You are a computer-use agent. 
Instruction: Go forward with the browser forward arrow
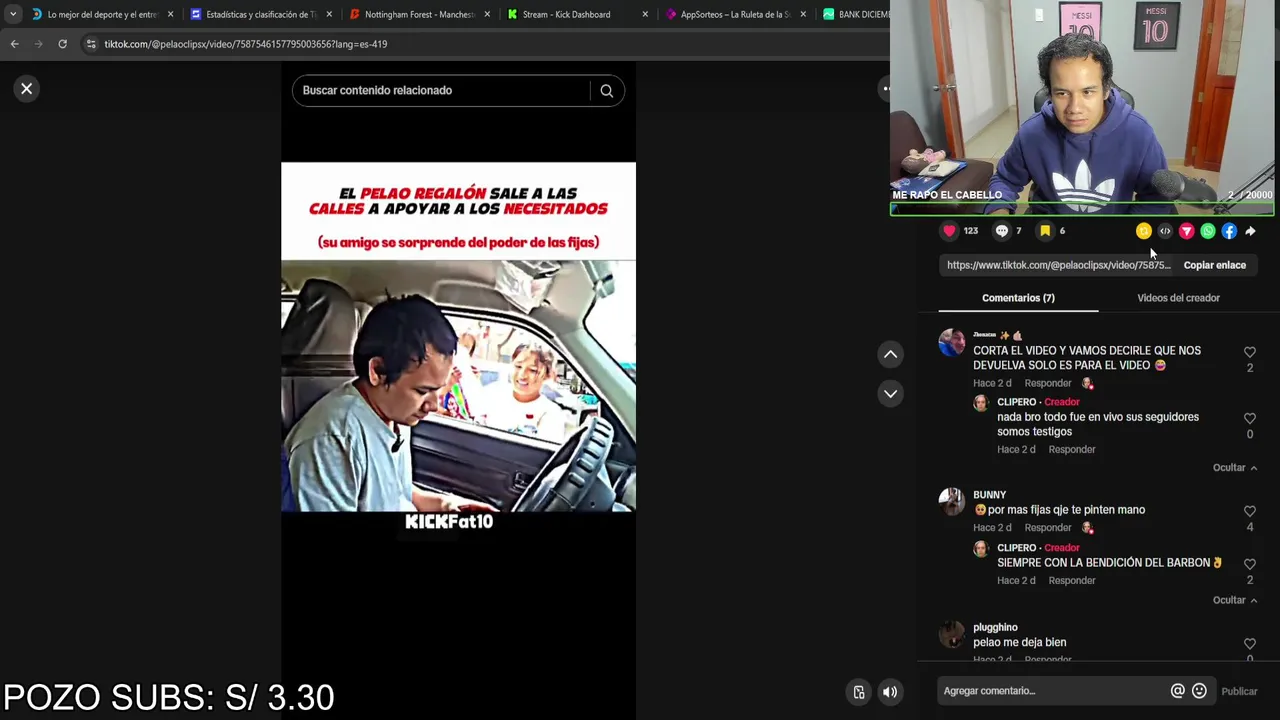pos(38,44)
